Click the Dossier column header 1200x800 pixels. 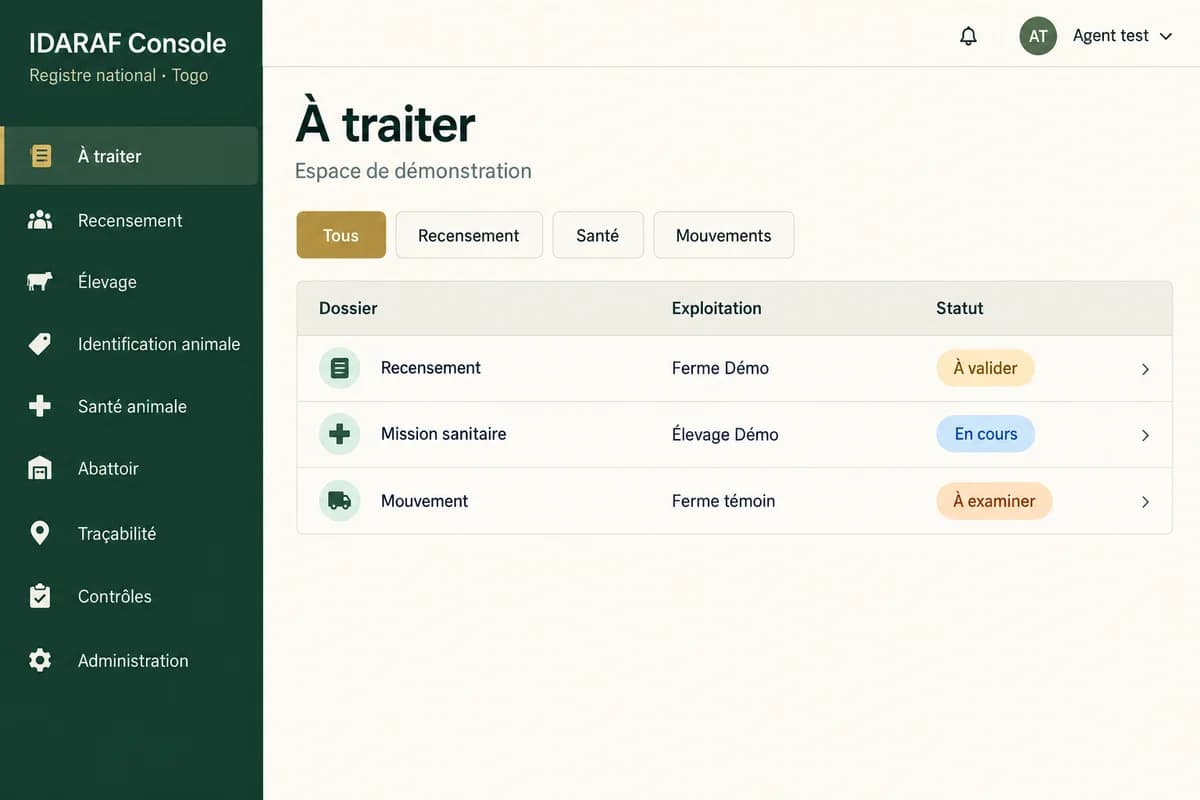click(348, 308)
